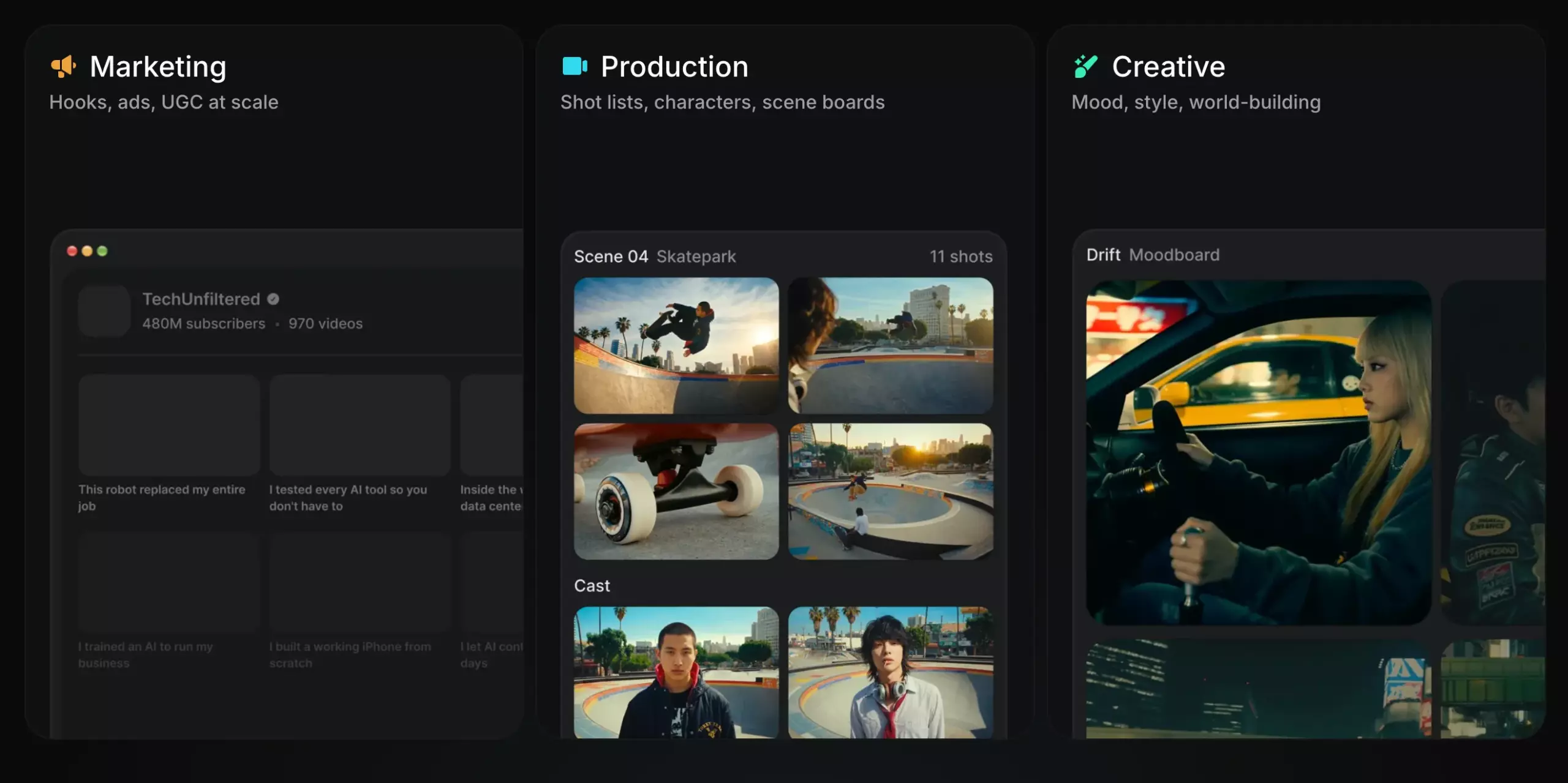This screenshot has height=783, width=1568.
Task: Click 'Scene 04' label
Action: pos(611,257)
